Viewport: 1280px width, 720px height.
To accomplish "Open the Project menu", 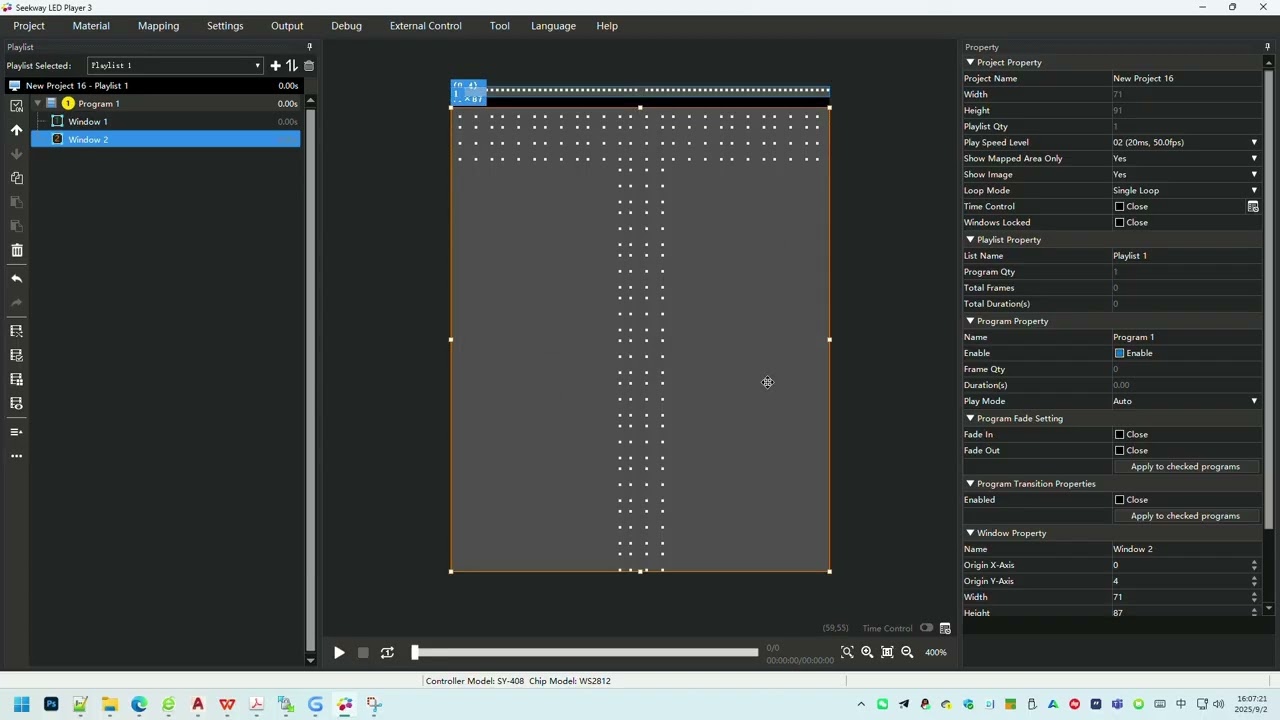I will [29, 26].
